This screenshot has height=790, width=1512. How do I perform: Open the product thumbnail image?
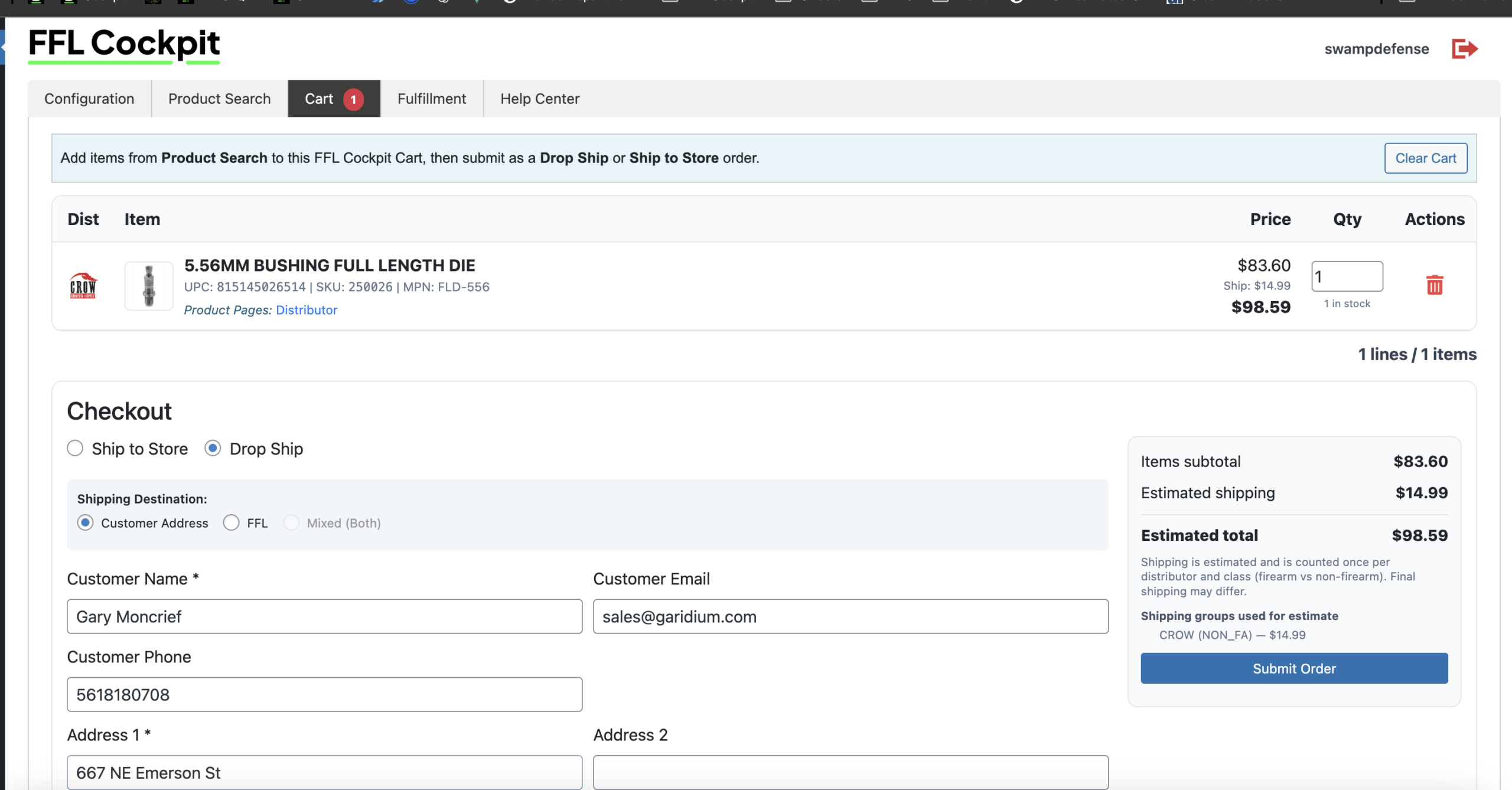(x=149, y=286)
